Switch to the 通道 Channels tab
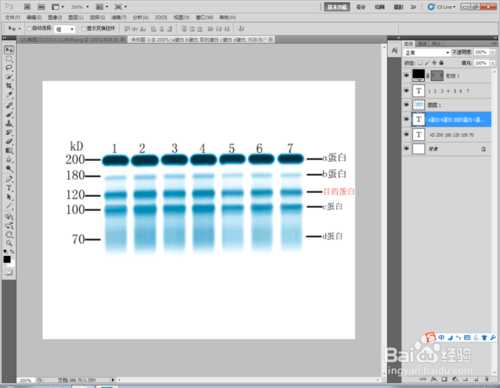500x388 pixels. pyautogui.click(x=422, y=44)
